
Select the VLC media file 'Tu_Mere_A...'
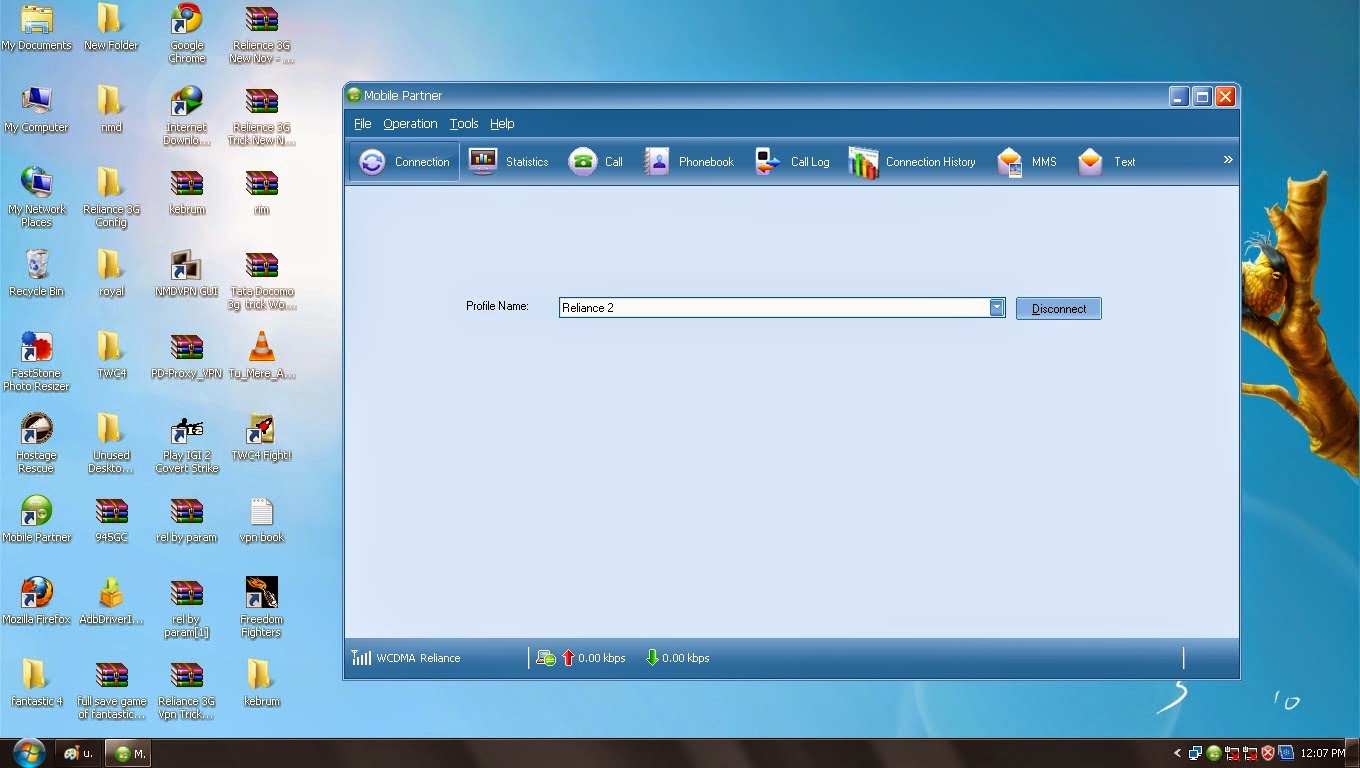(x=261, y=356)
